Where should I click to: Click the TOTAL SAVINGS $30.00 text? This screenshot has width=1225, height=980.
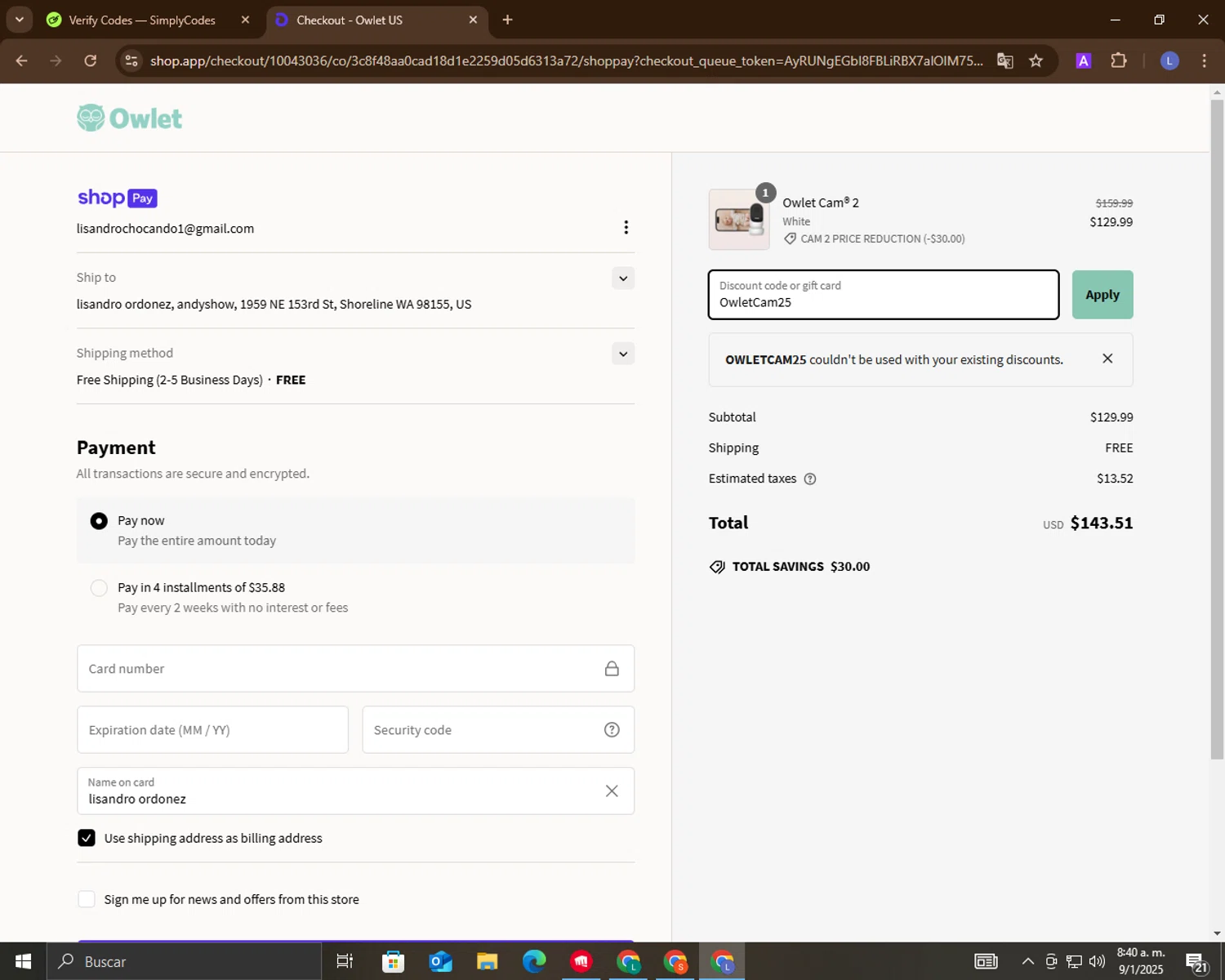[801, 567]
